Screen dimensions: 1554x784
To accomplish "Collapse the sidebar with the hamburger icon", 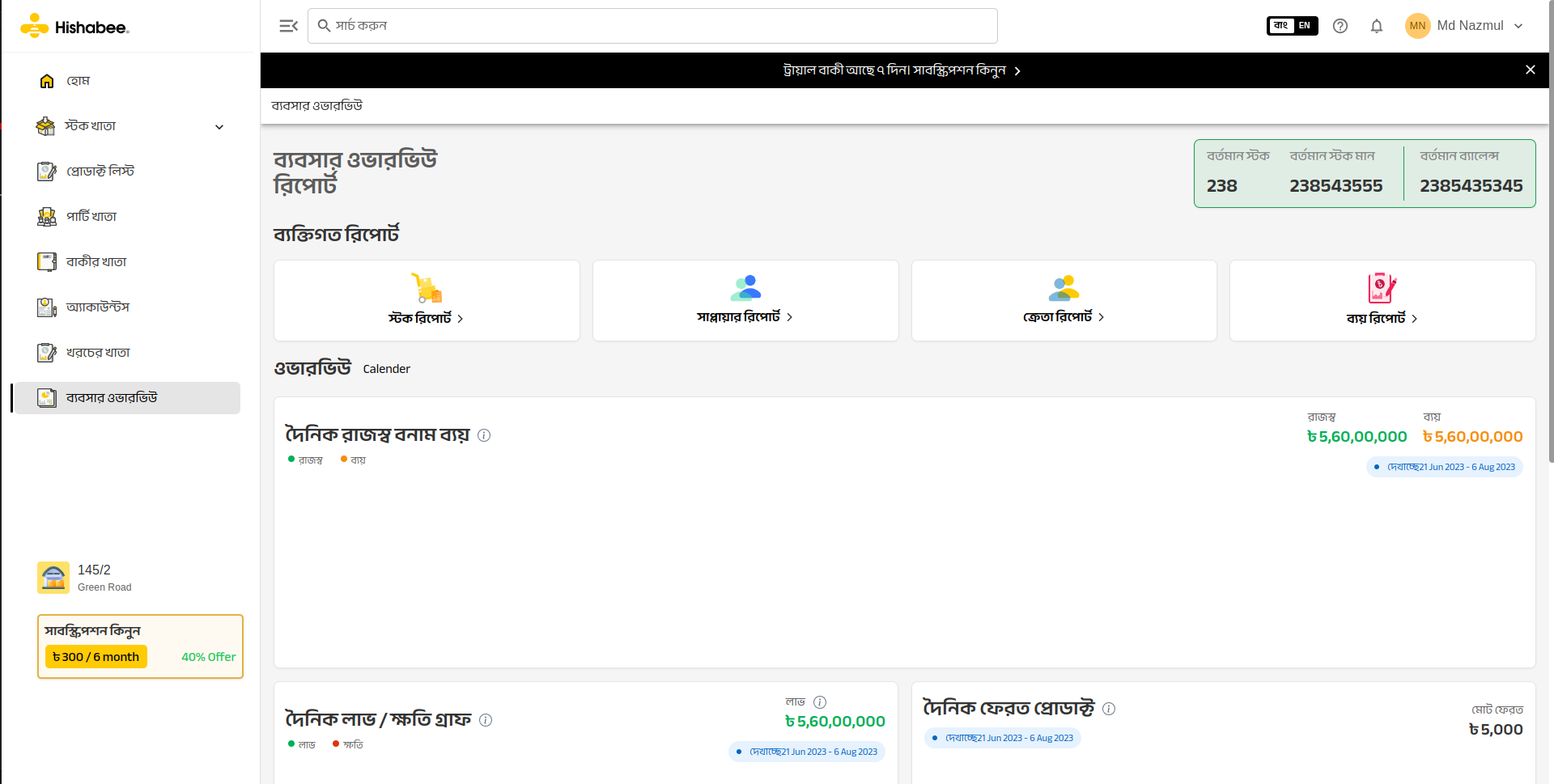I will click(288, 26).
